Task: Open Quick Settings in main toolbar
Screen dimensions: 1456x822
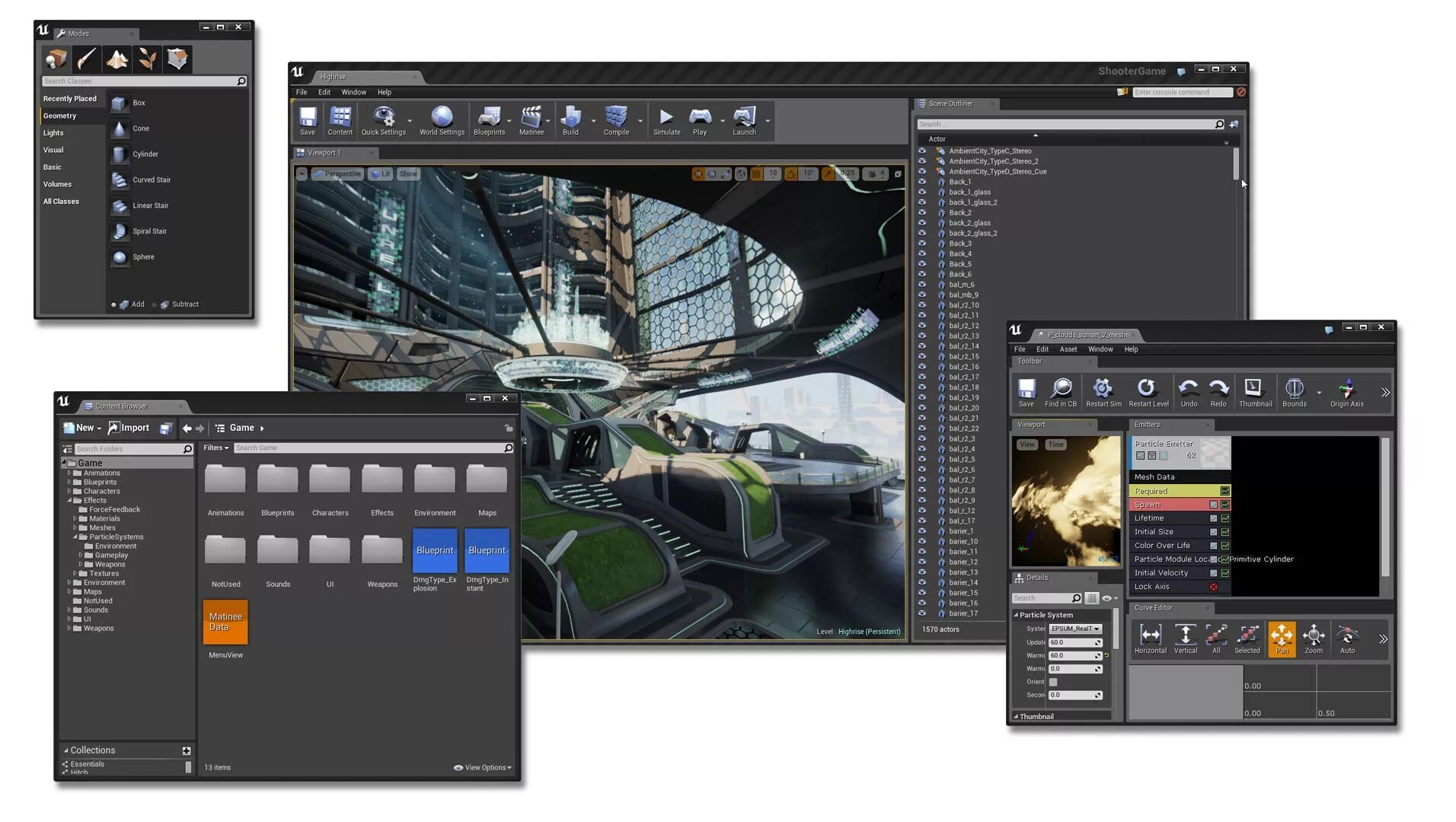Action: (x=383, y=121)
